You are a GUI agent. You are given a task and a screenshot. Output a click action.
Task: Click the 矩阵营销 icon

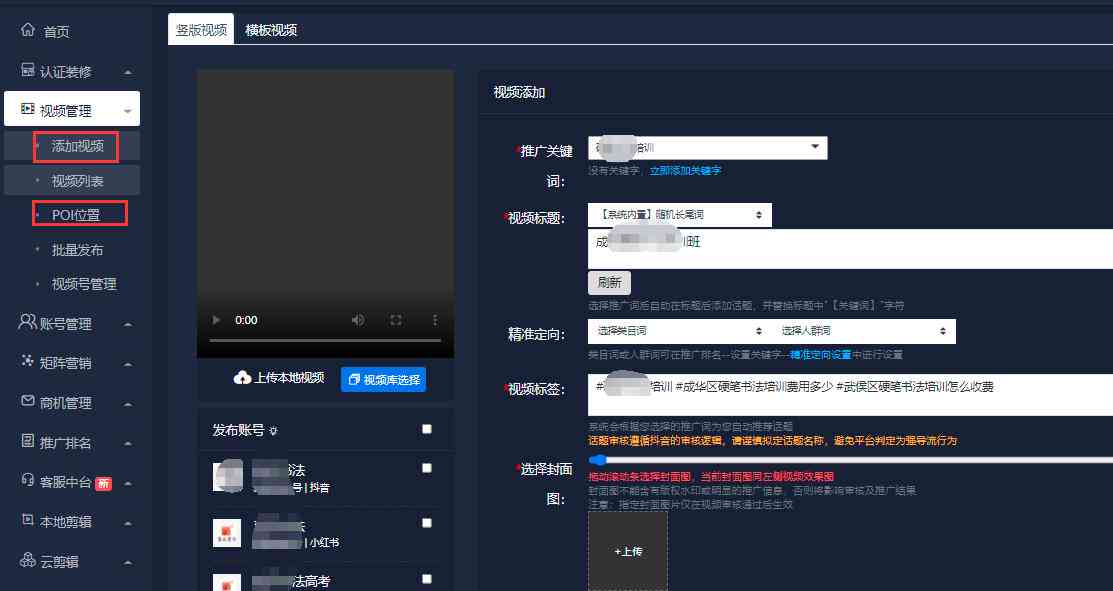(28, 362)
